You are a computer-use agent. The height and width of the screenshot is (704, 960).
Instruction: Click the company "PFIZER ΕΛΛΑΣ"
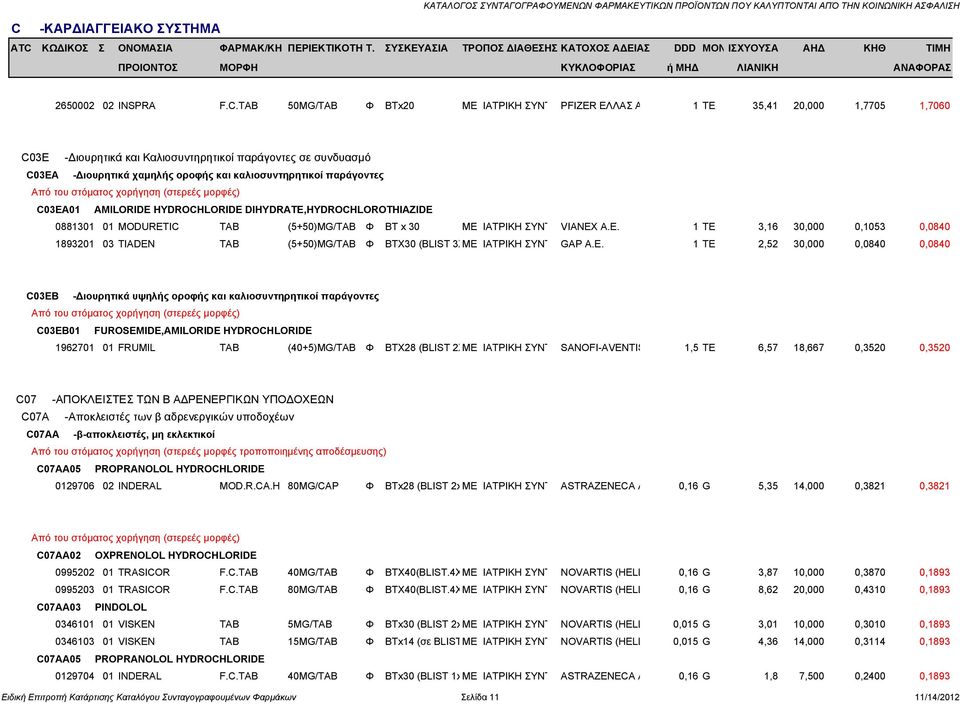click(600, 106)
